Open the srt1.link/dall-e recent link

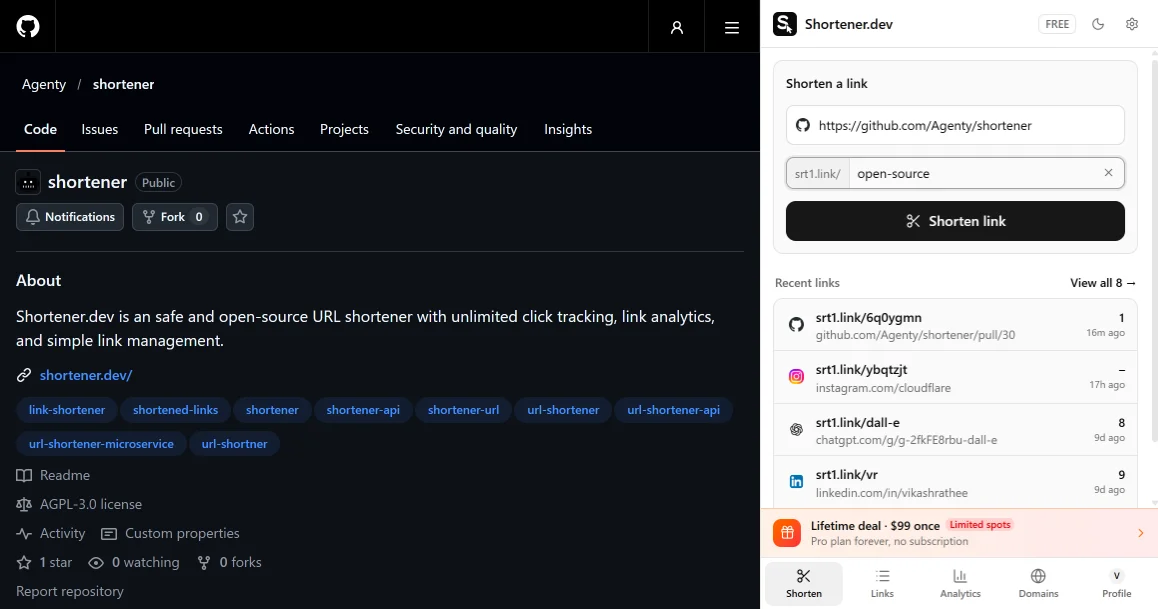[x=955, y=430]
